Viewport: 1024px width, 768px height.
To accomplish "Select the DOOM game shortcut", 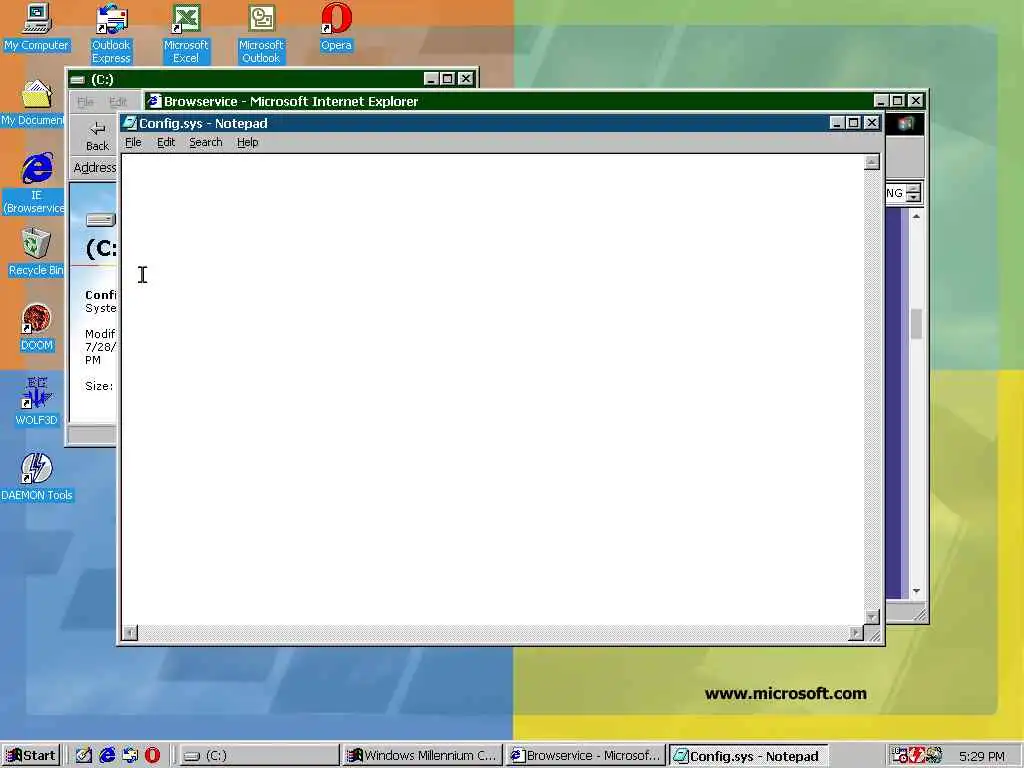I will point(37,328).
